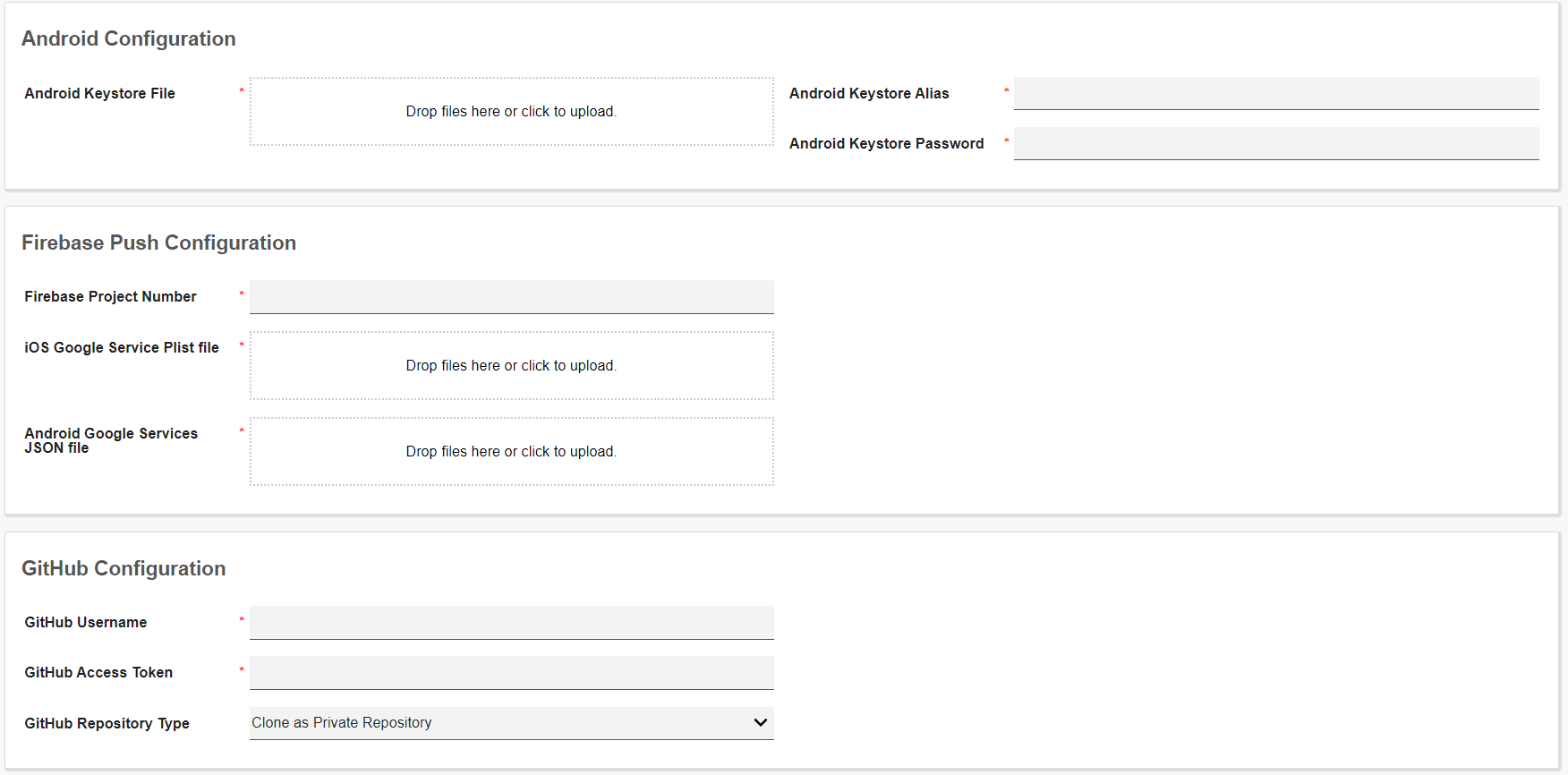Focus the Android Keystore Alias field
Screen dimensions: 1568x775
(1276, 93)
